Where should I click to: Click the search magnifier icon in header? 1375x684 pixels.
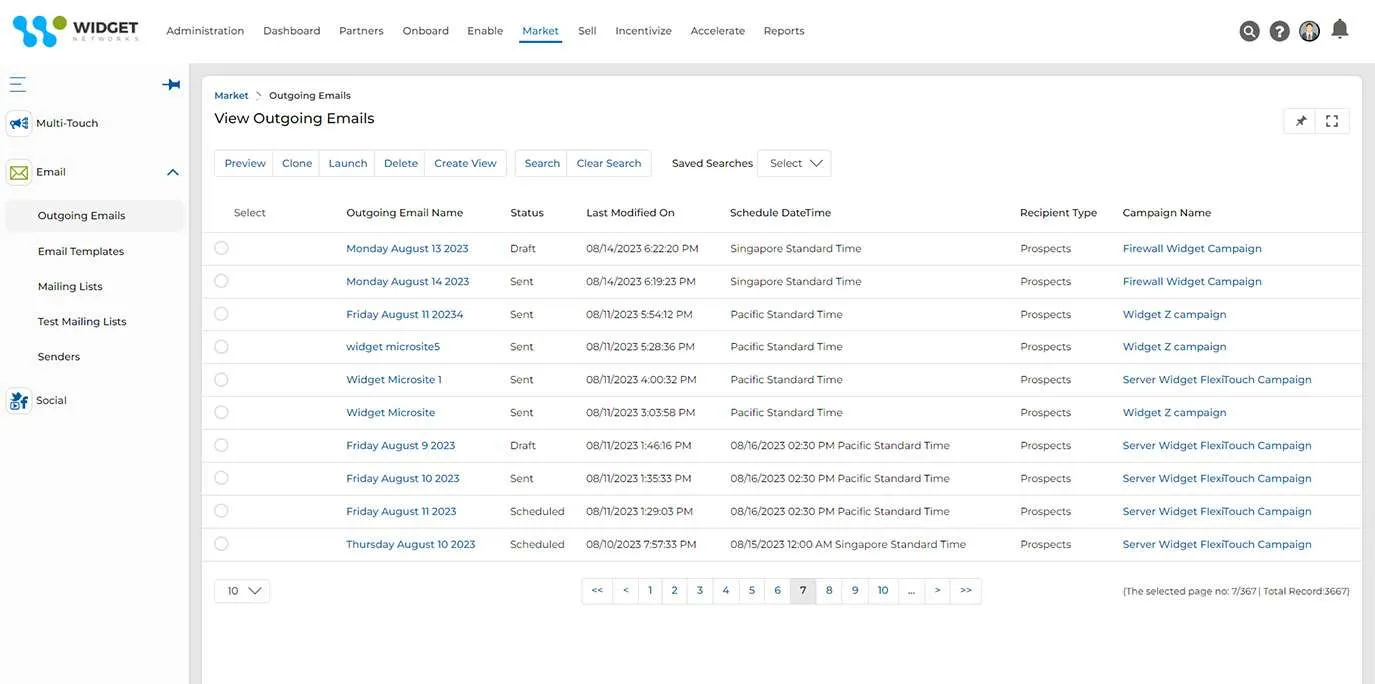(x=1249, y=31)
